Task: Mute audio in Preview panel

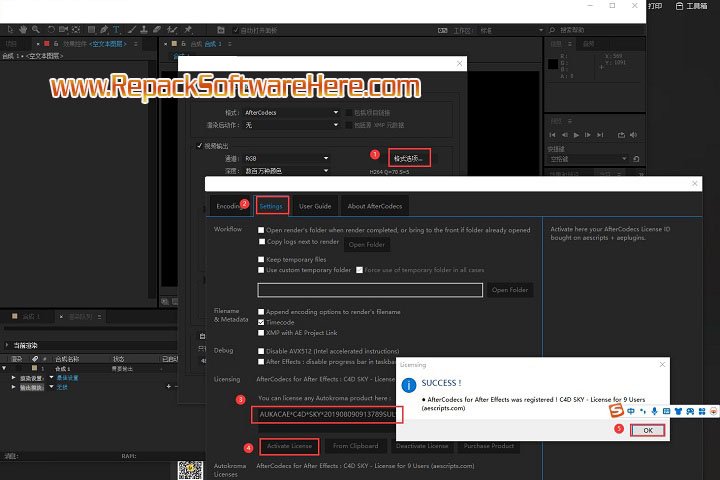Action: pos(634,135)
